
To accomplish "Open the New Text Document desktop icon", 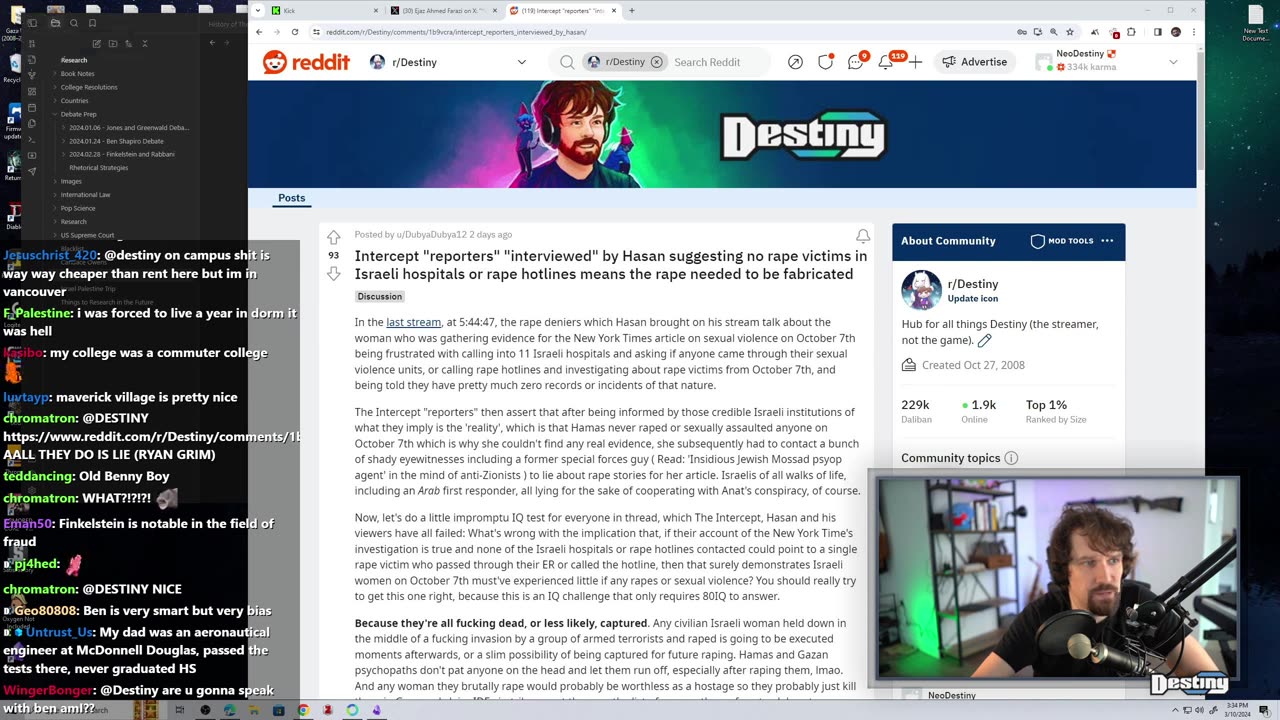I will [x=1256, y=22].
